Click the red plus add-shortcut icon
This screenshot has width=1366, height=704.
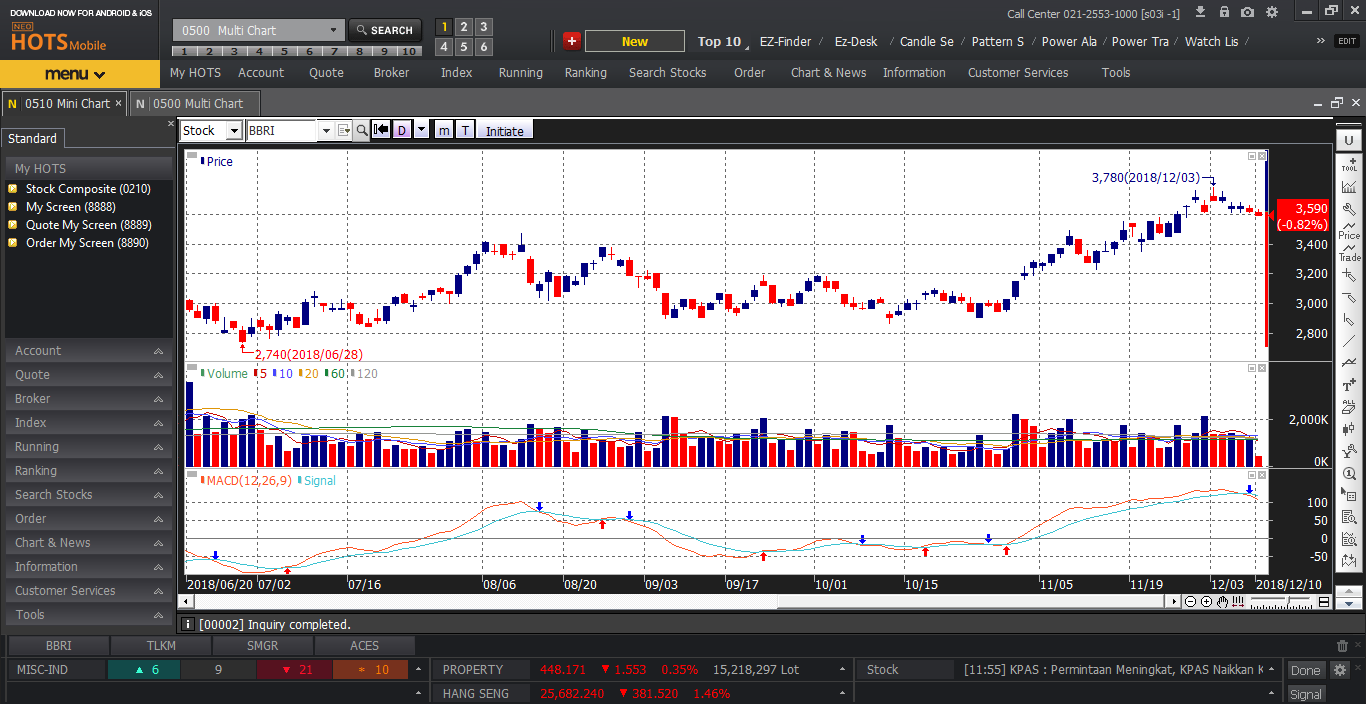pos(571,41)
